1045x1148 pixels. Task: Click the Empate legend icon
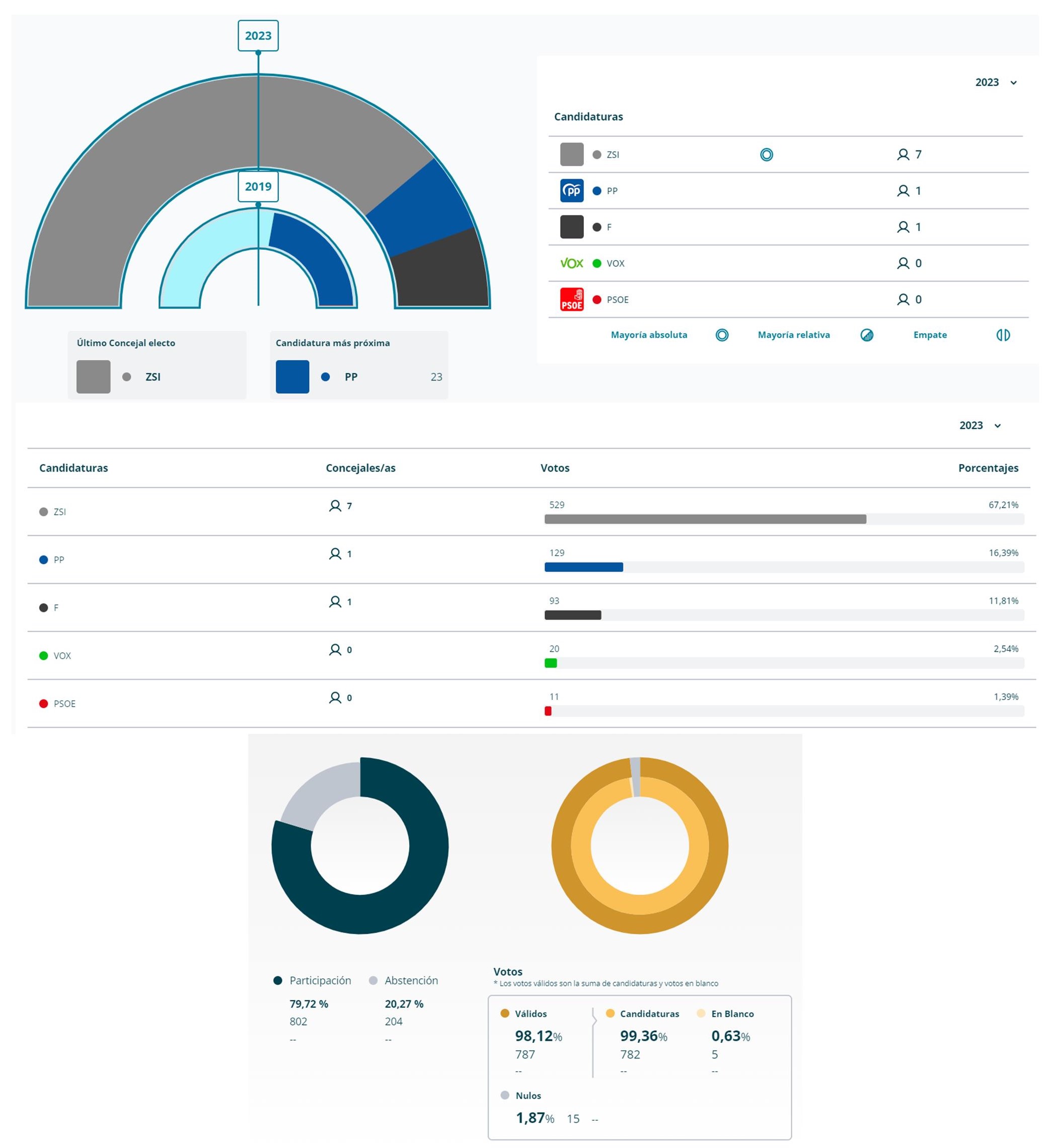tap(1002, 335)
